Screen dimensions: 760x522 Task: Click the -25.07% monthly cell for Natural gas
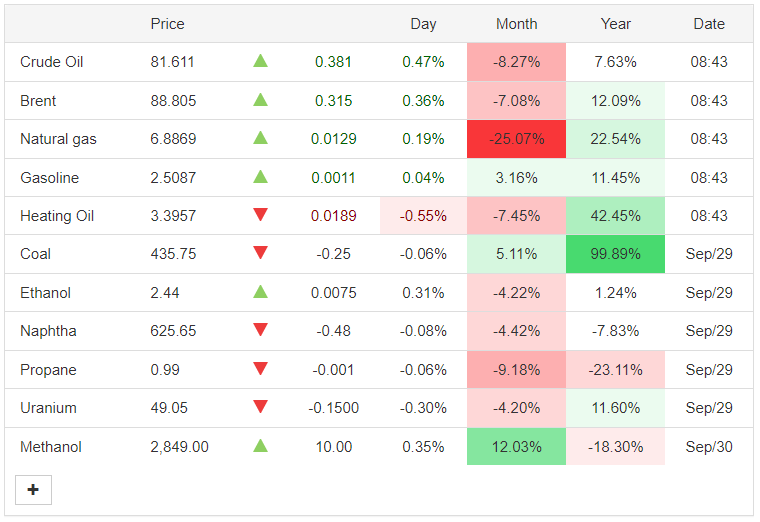point(517,139)
